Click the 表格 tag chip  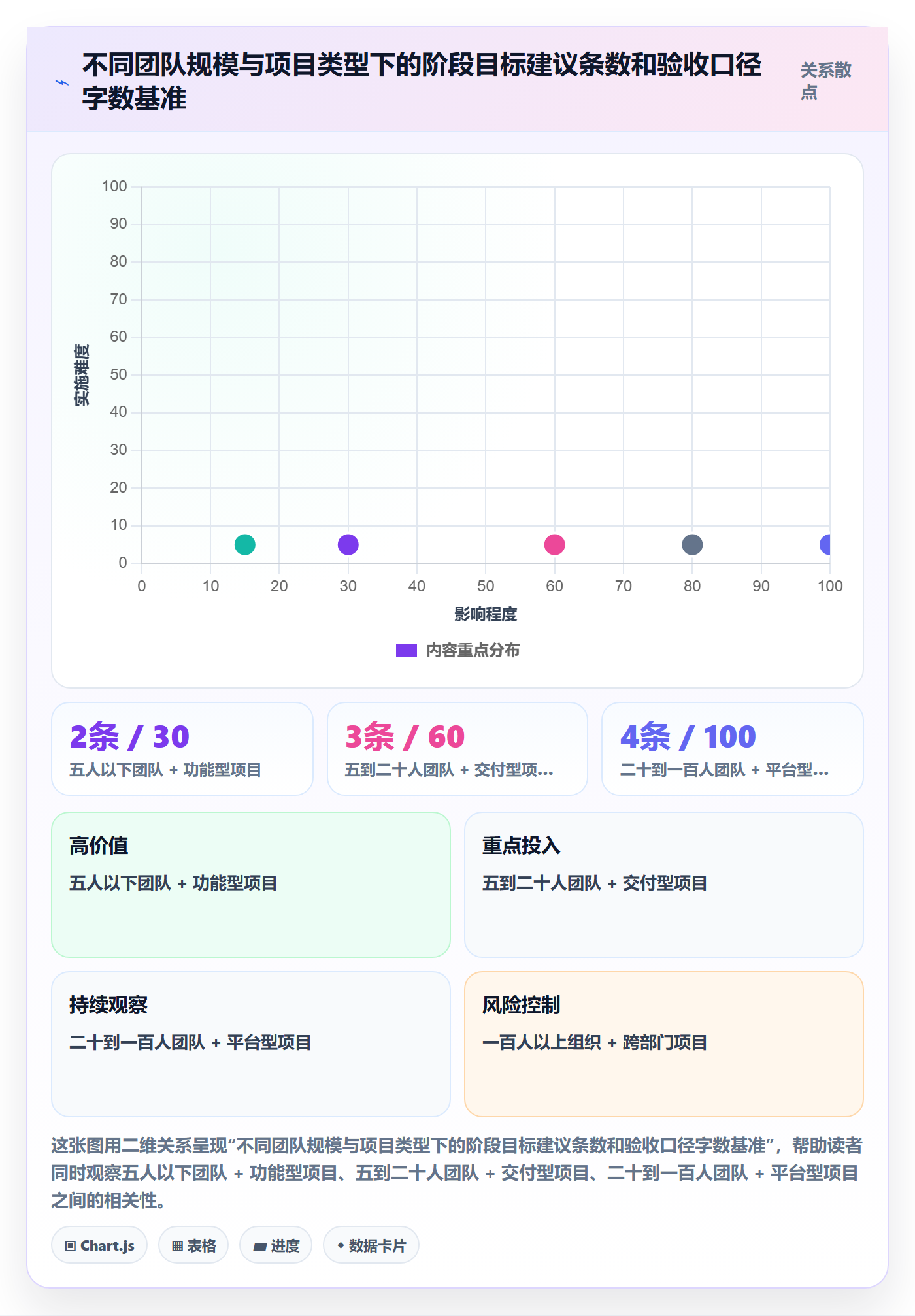pos(193,1245)
